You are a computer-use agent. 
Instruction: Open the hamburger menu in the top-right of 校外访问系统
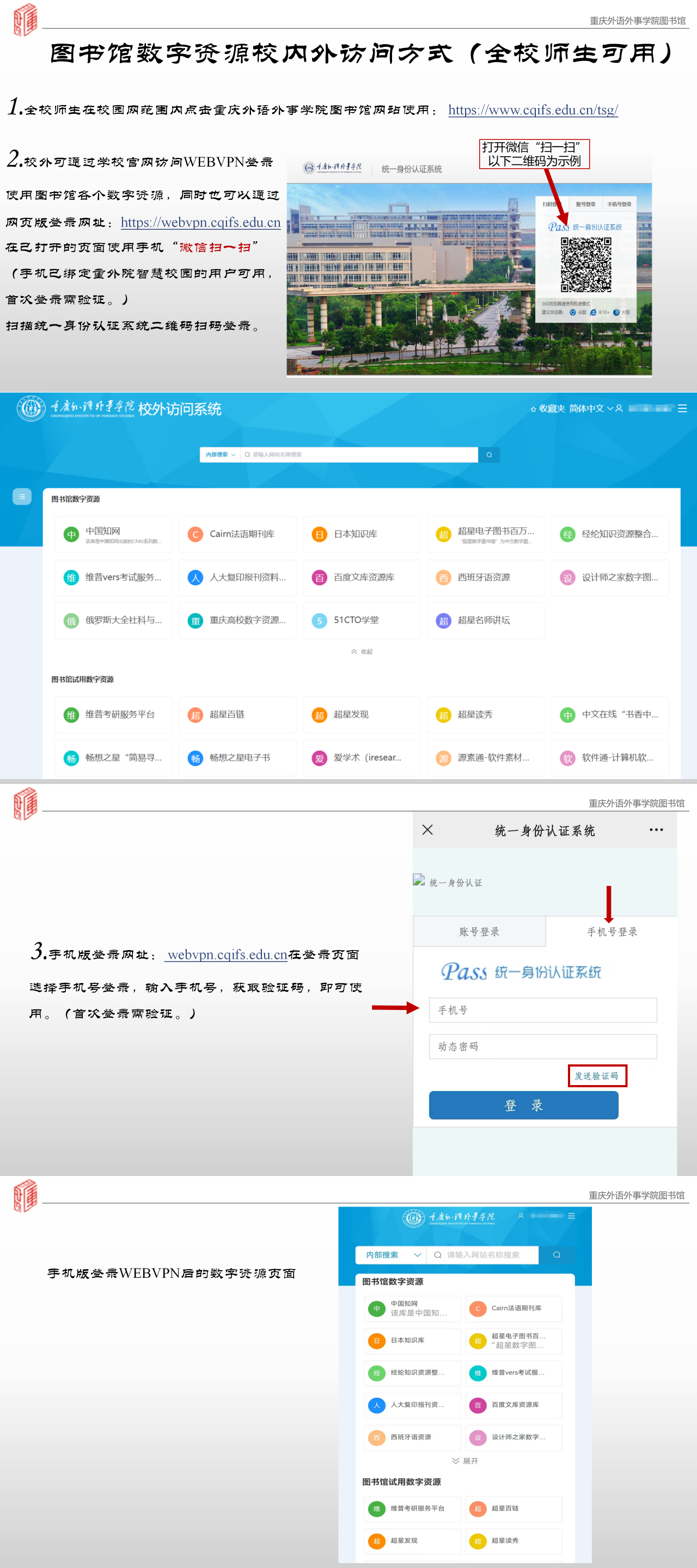[682, 408]
